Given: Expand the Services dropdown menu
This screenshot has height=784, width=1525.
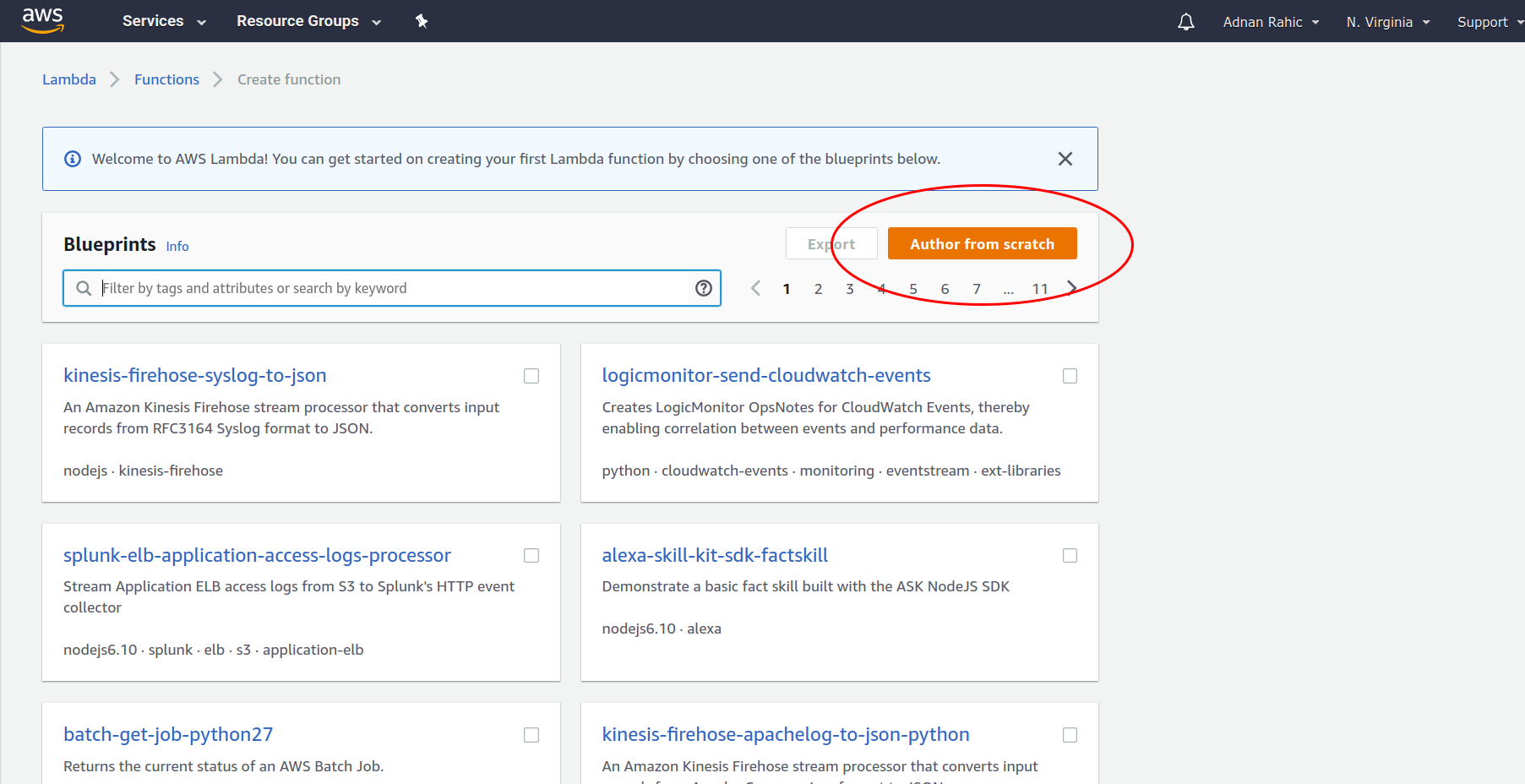Looking at the screenshot, I should click(164, 21).
